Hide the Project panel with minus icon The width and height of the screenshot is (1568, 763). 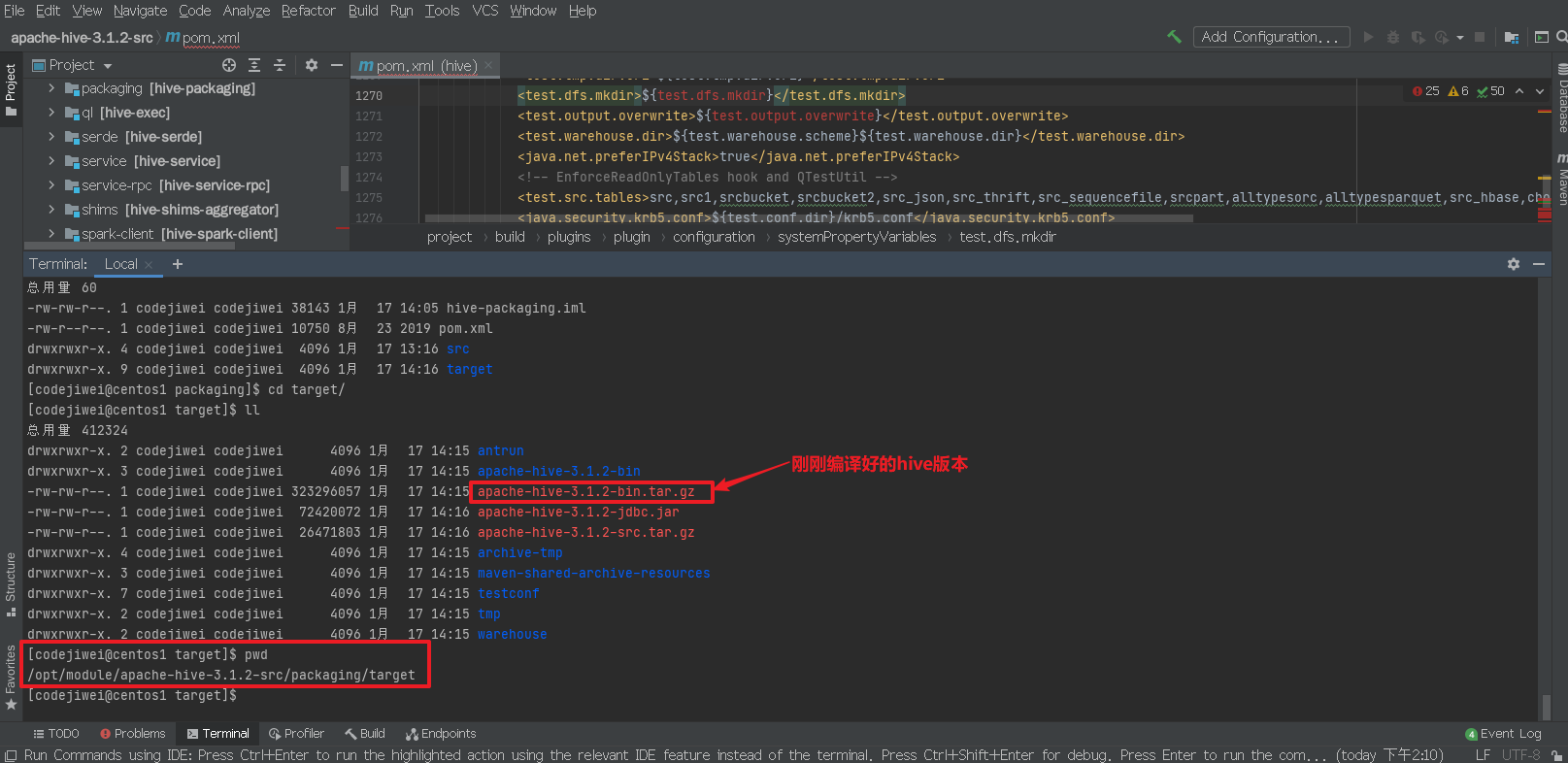tap(336, 65)
